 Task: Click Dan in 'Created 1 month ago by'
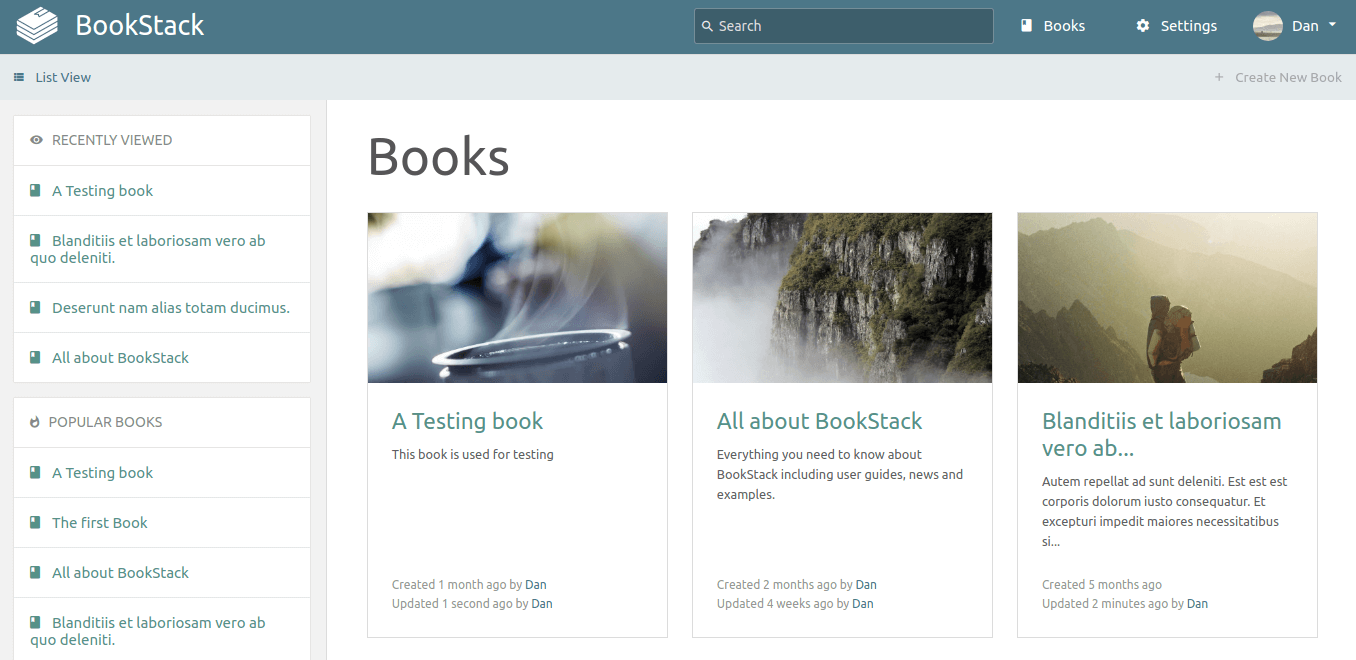[536, 584]
